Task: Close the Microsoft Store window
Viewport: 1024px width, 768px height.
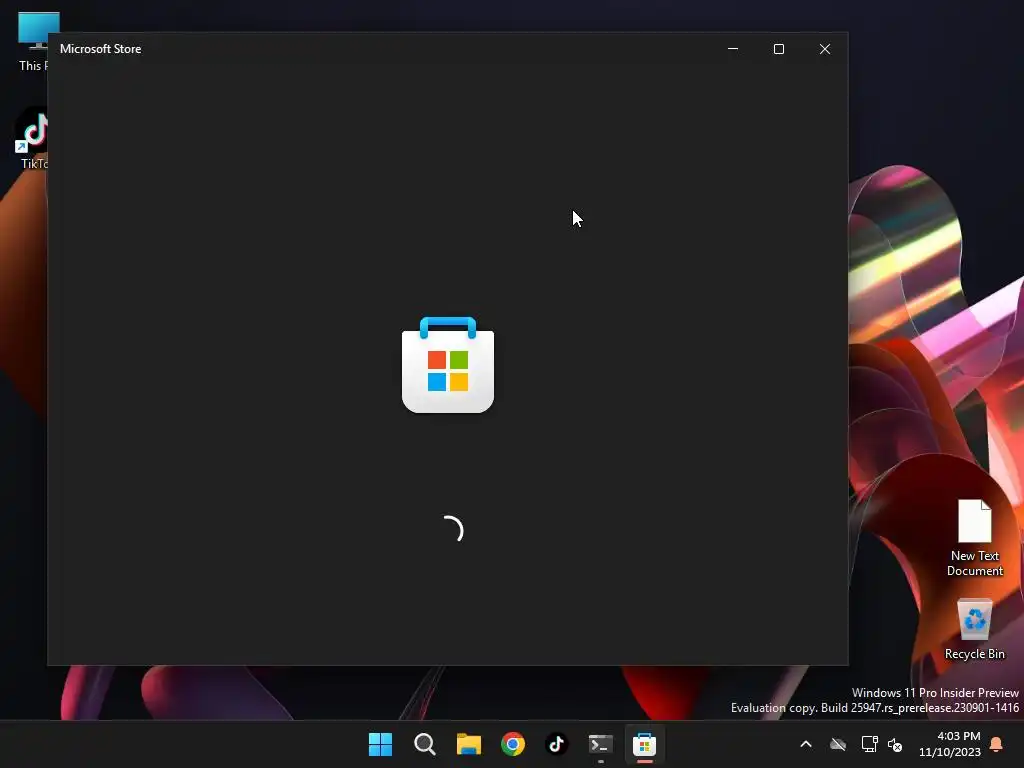Action: [x=825, y=49]
